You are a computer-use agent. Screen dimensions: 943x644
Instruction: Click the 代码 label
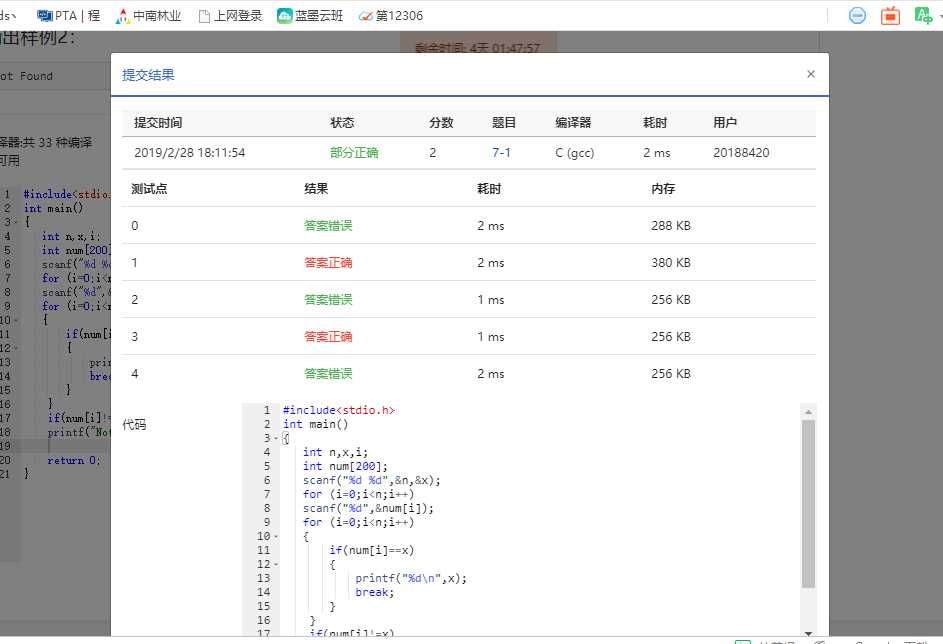(134, 425)
